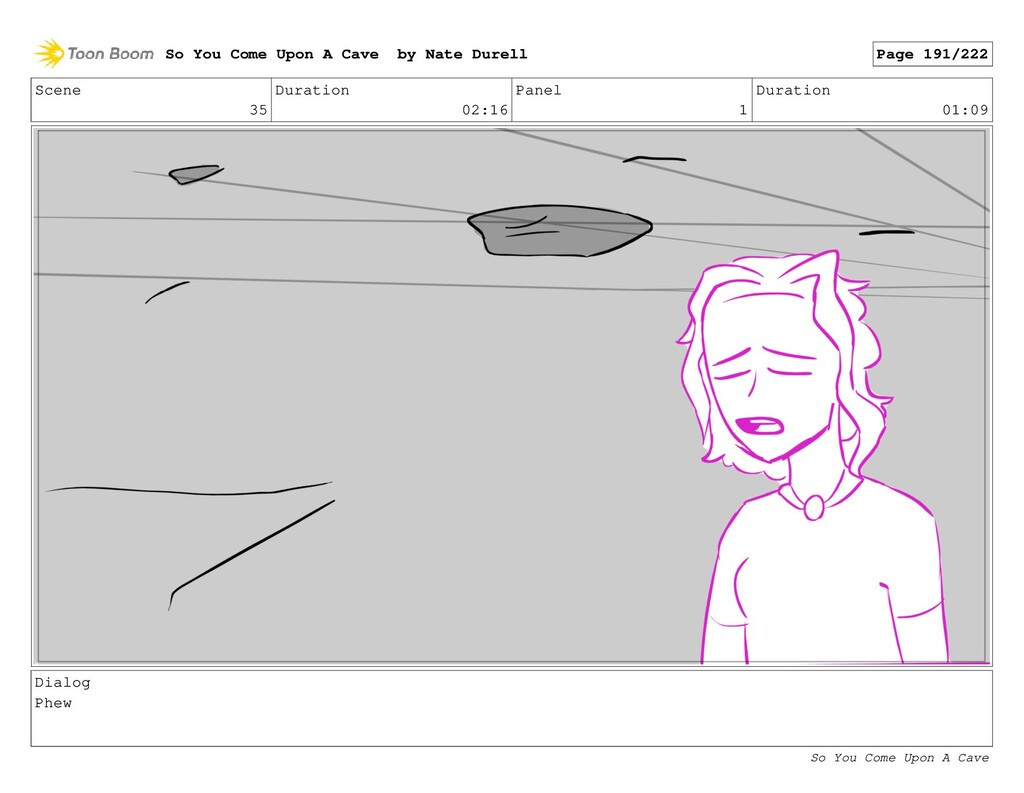This screenshot has height=793, width=1024.
Task: Click the panel number '1'
Action: 743,110
